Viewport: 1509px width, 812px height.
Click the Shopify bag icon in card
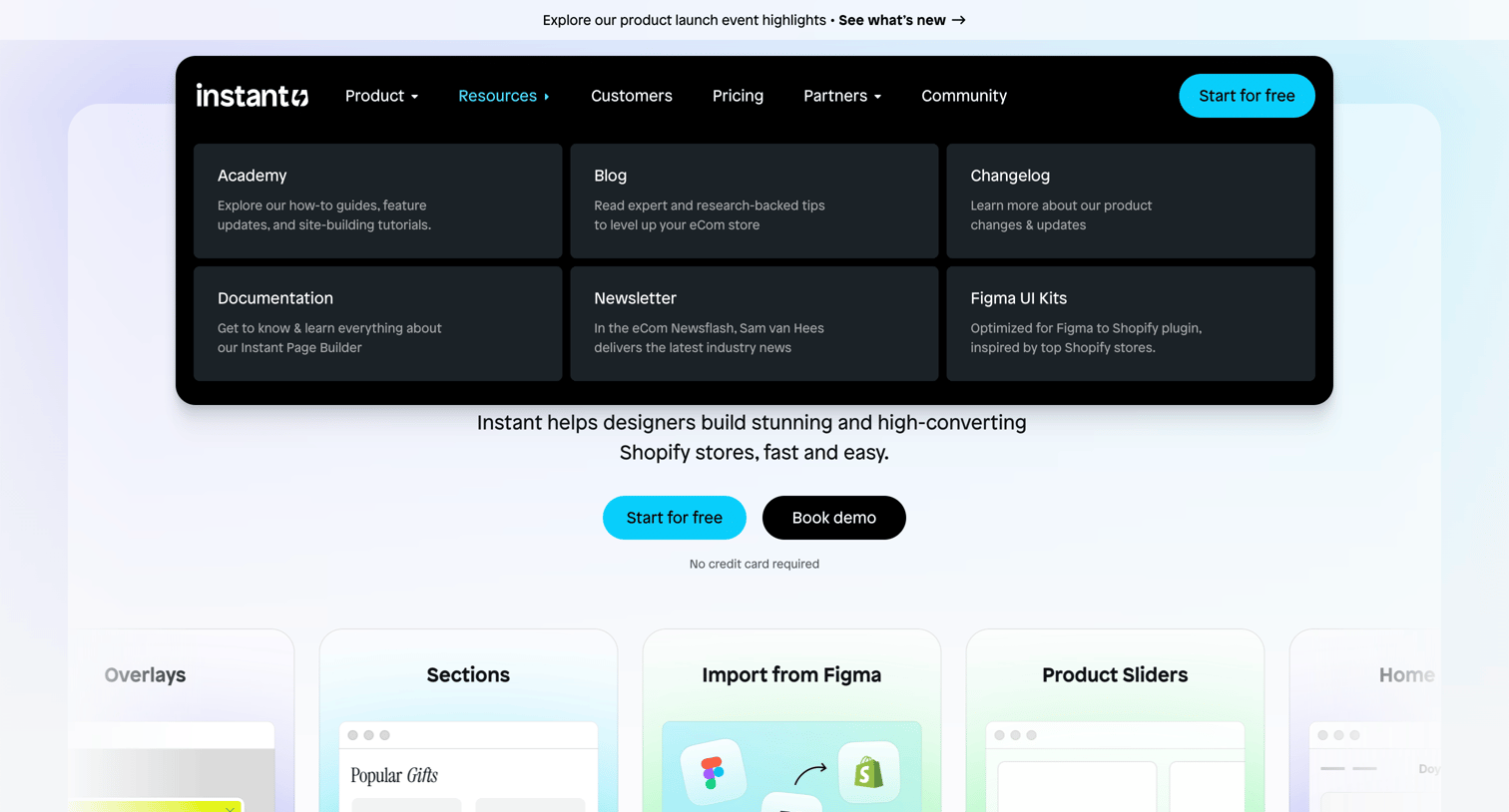[868, 771]
